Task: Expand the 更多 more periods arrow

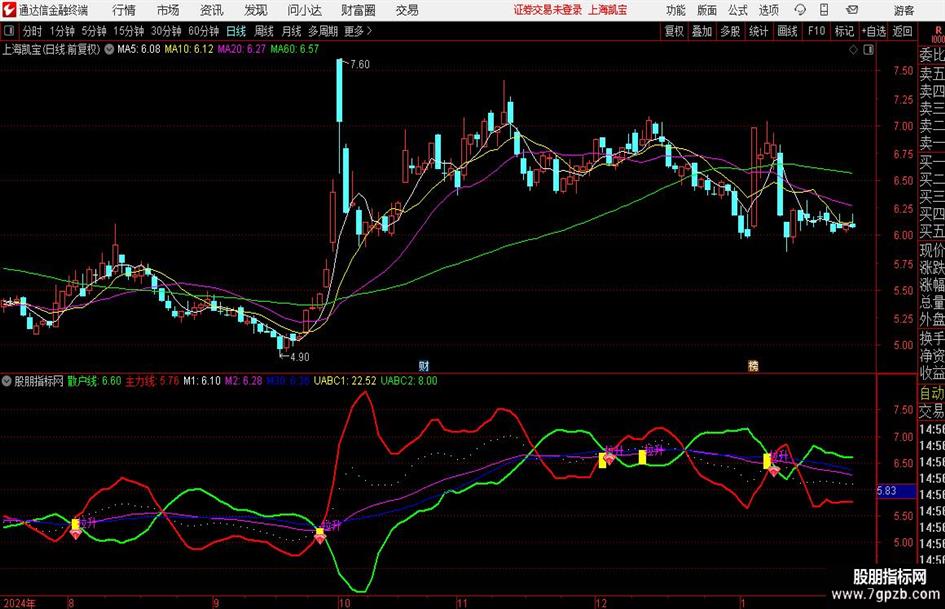Action: 359,31
